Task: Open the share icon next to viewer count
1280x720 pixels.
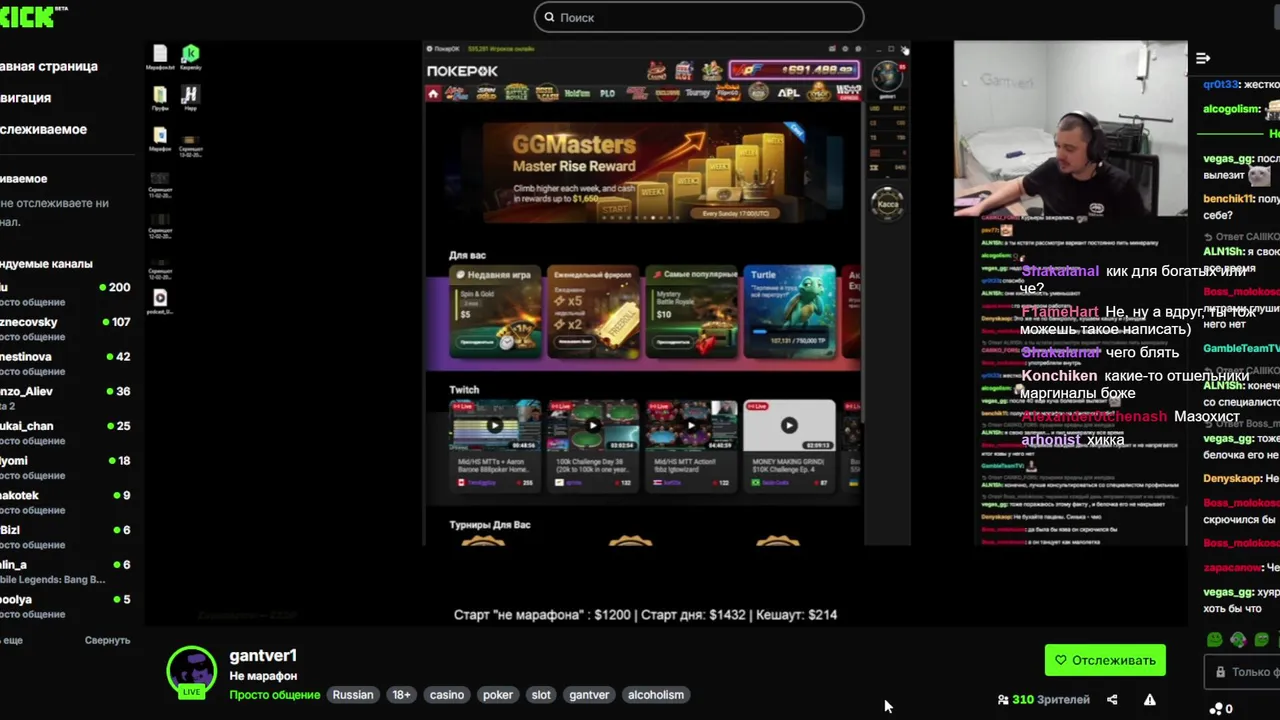Action: pos(1112,700)
